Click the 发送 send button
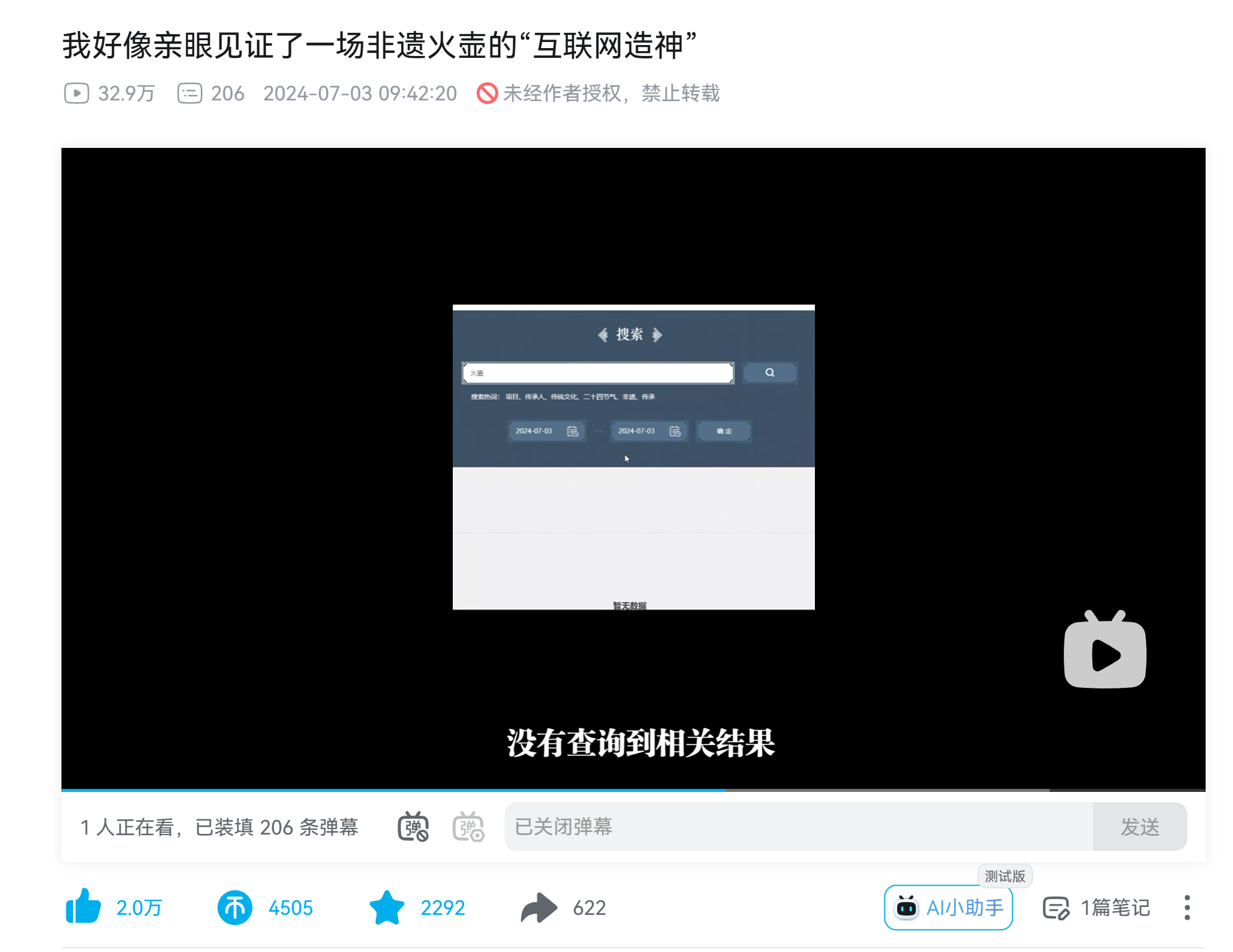This screenshot has width=1233, height=952. (x=1139, y=827)
